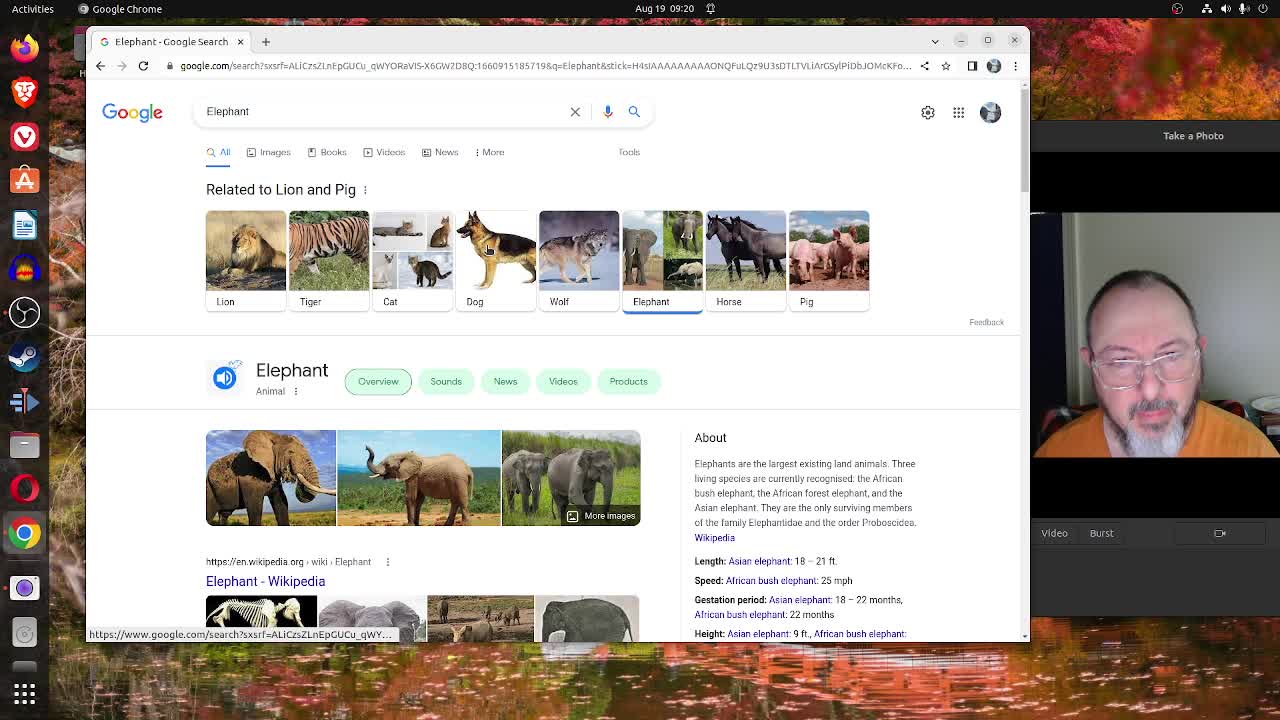Open Wikipedia result options menu
The height and width of the screenshot is (720, 1280).
pos(388,562)
